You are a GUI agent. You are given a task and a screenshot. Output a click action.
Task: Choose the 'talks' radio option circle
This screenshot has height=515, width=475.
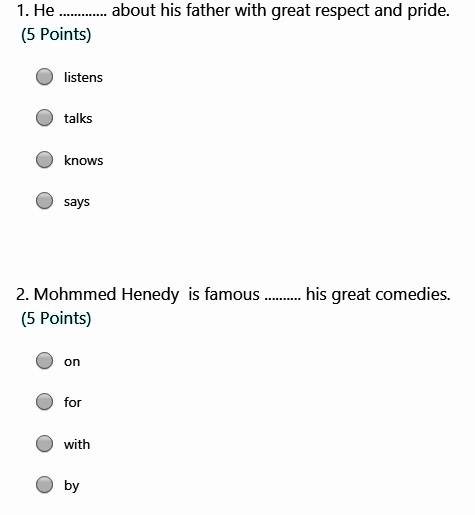pyautogui.click(x=44, y=118)
